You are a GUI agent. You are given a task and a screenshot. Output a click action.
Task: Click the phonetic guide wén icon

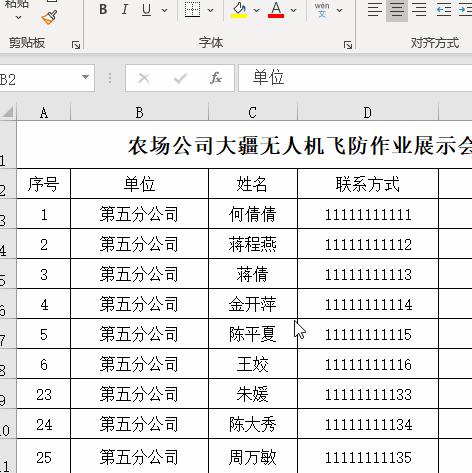click(x=322, y=10)
